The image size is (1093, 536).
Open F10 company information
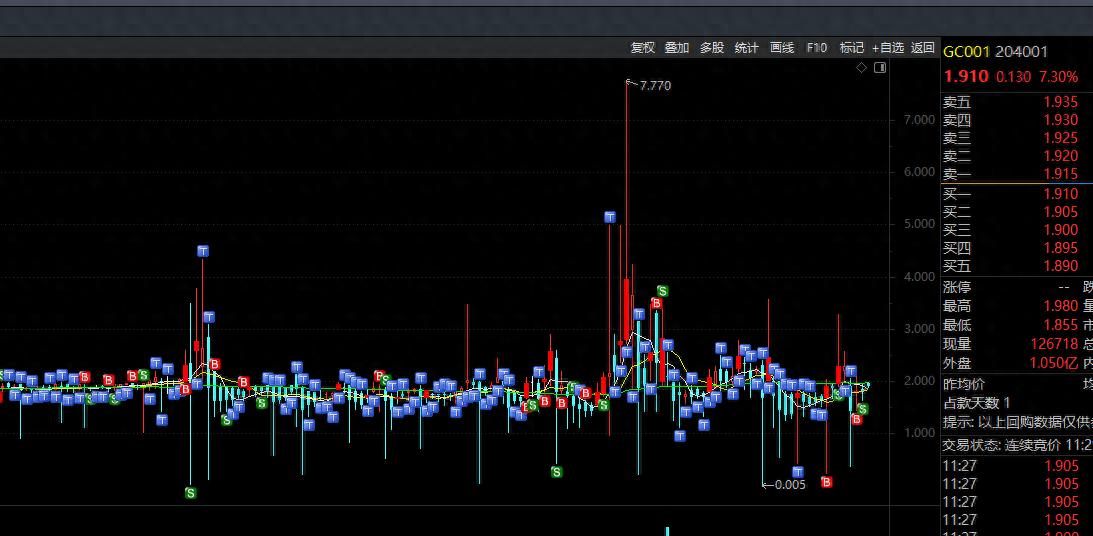click(x=817, y=47)
